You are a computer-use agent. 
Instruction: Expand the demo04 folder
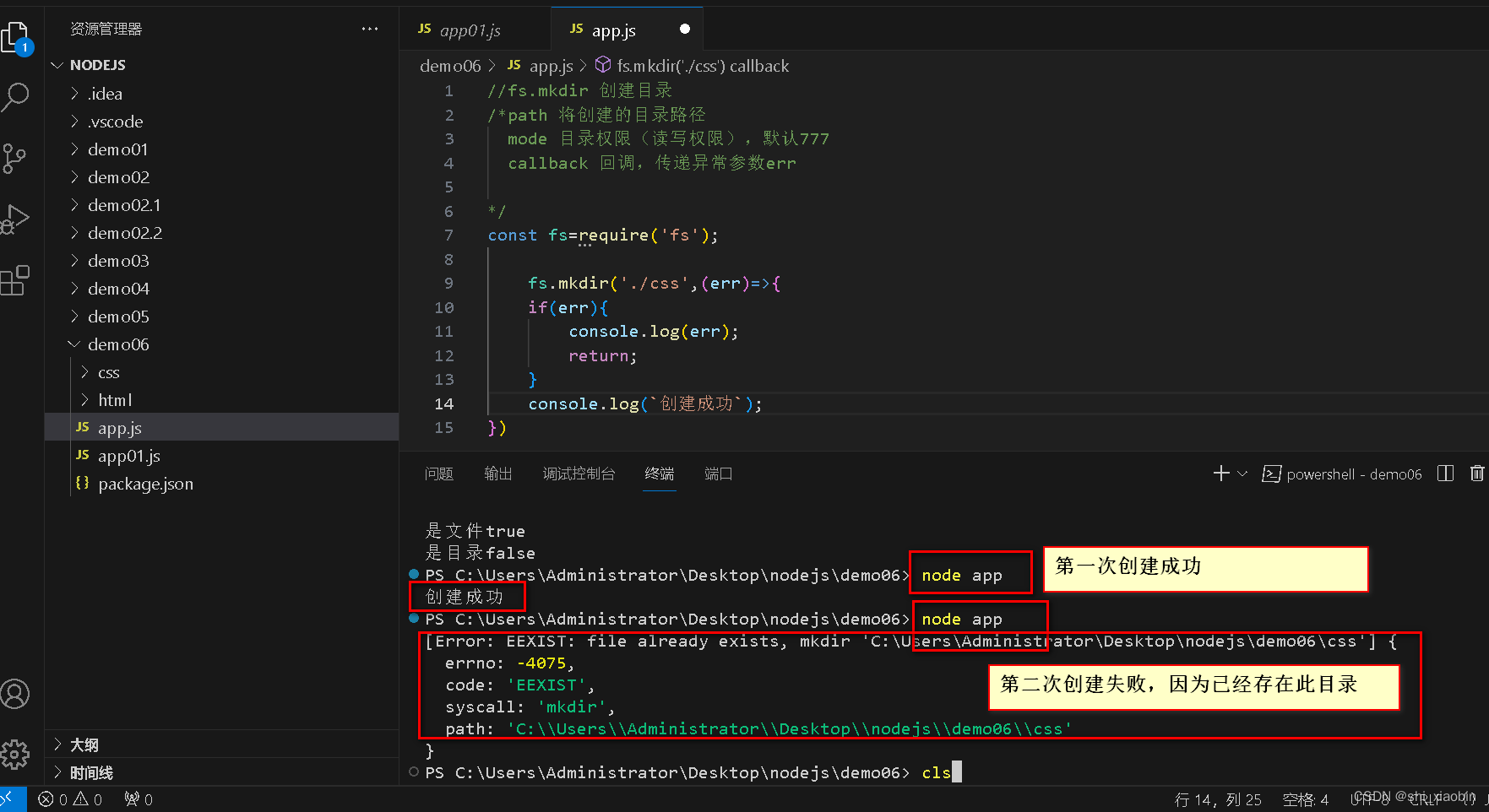[221, 289]
